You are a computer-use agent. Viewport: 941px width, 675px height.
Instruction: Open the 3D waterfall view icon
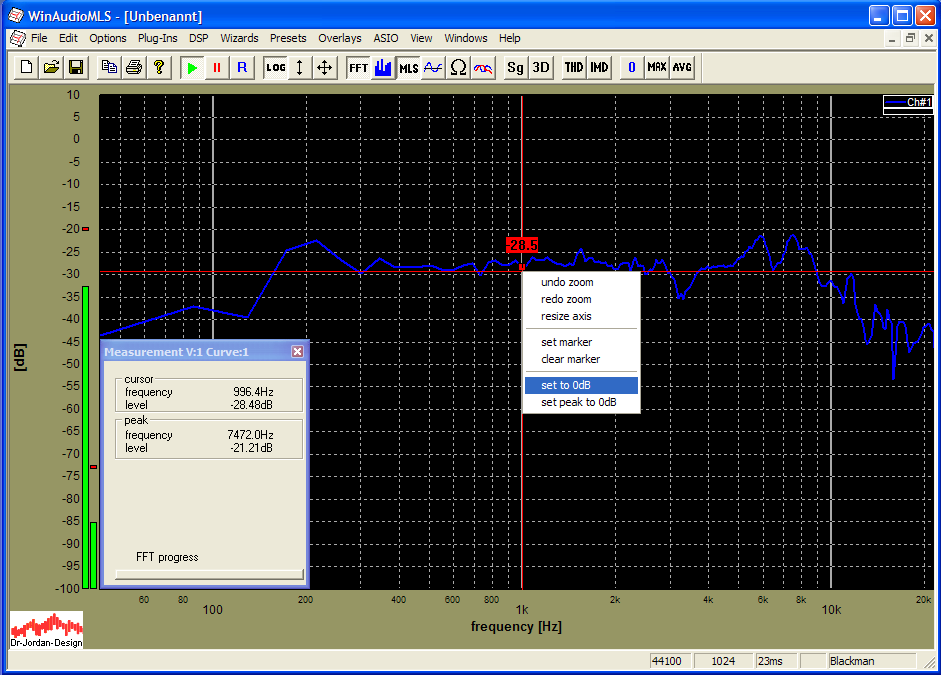coord(540,67)
